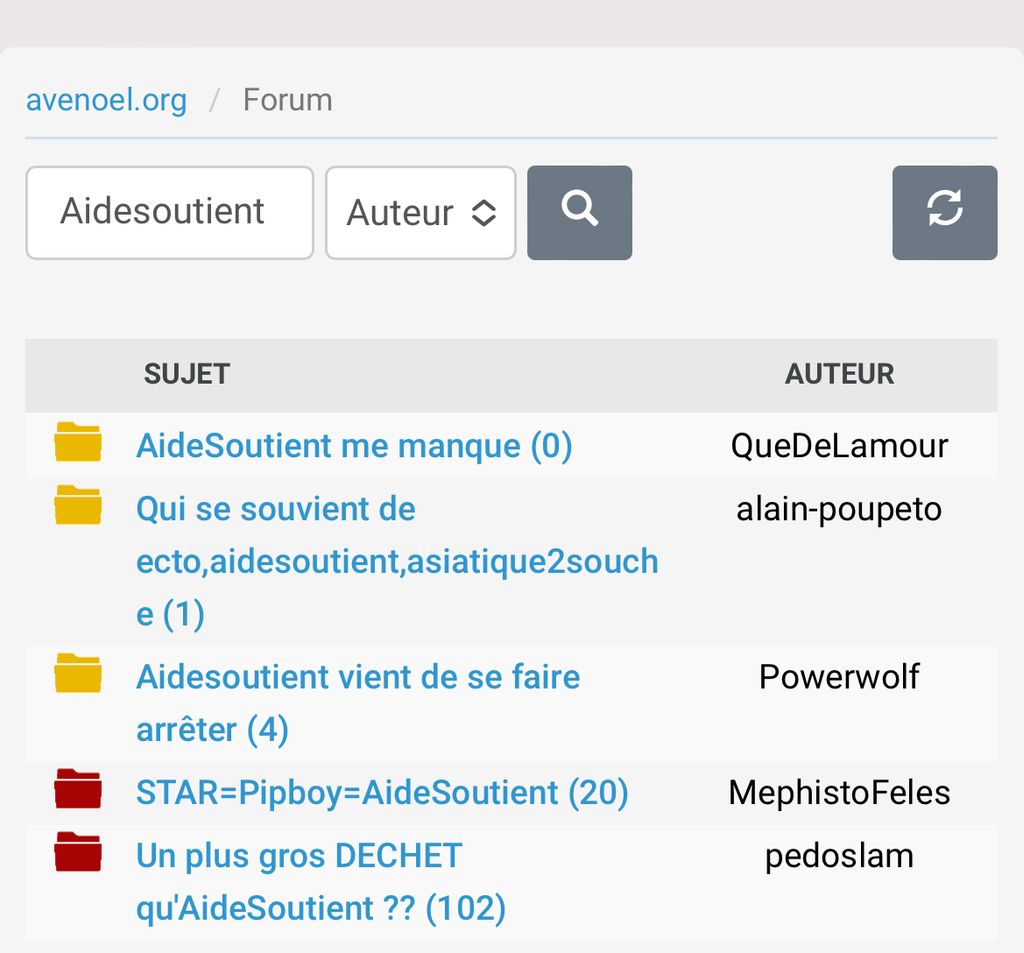The width and height of the screenshot is (1024, 953).
Task: Click red folder icon beside Un plus gros DECHET
Action: tap(78, 852)
